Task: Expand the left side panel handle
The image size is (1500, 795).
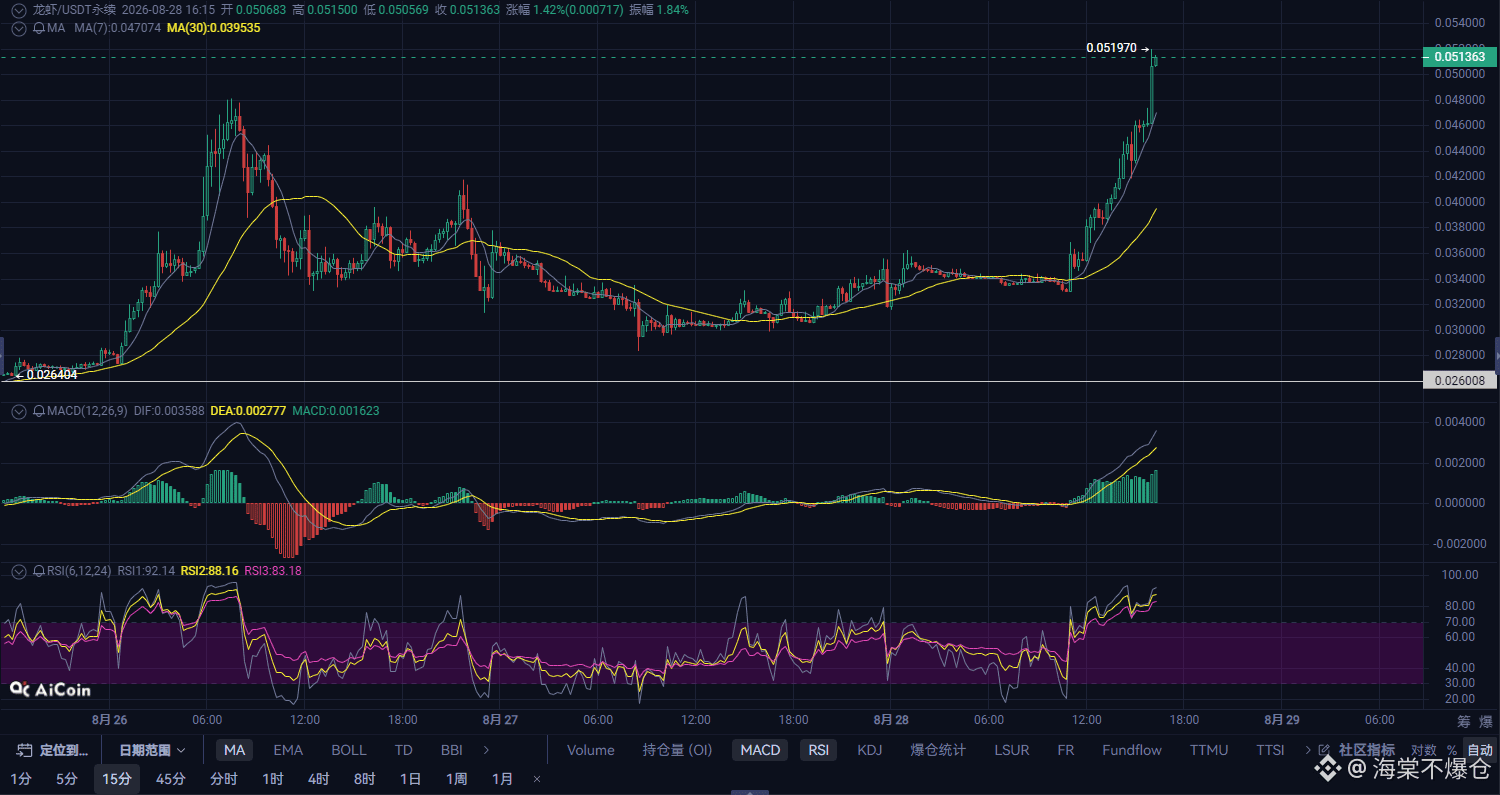Action: [x=2, y=355]
